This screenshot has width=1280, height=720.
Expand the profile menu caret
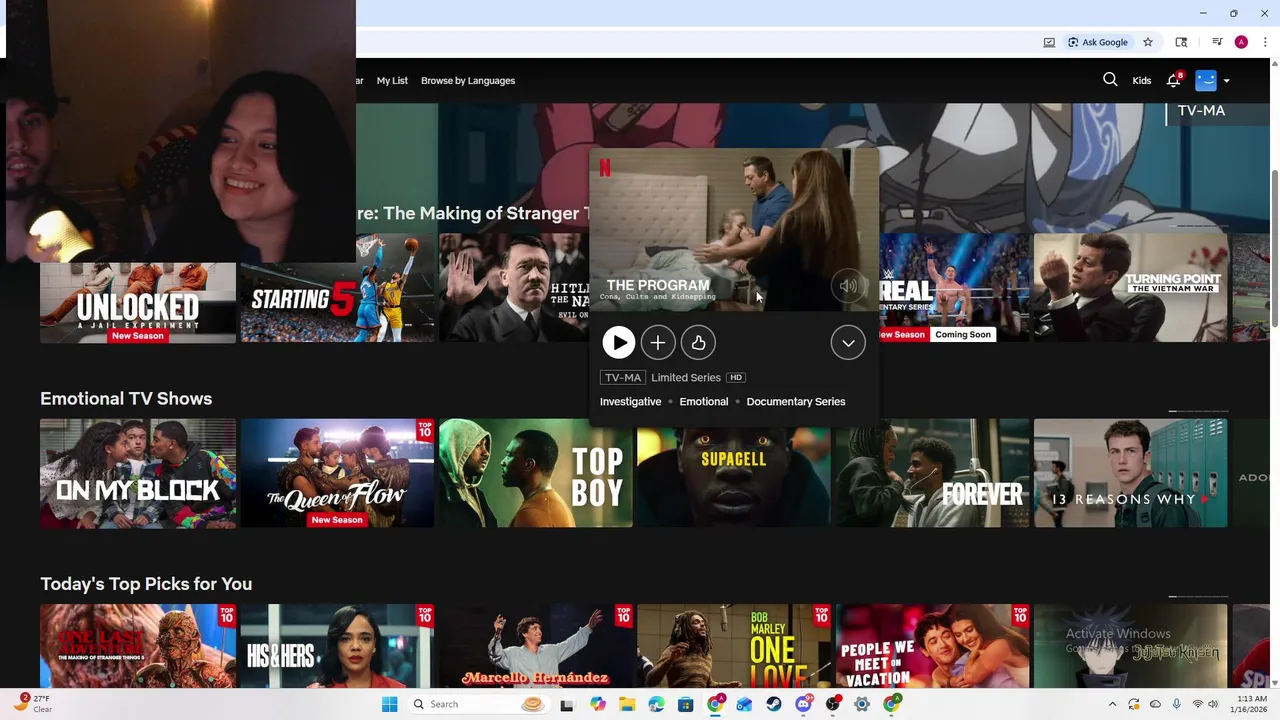pos(1226,81)
